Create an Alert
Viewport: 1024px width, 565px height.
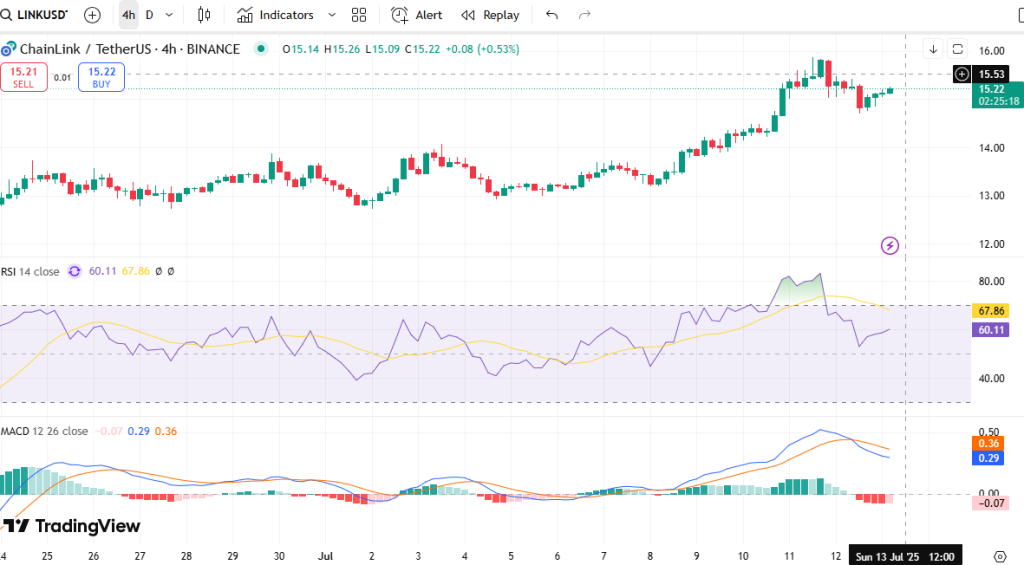pyautogui.click(x=417, y=15)
